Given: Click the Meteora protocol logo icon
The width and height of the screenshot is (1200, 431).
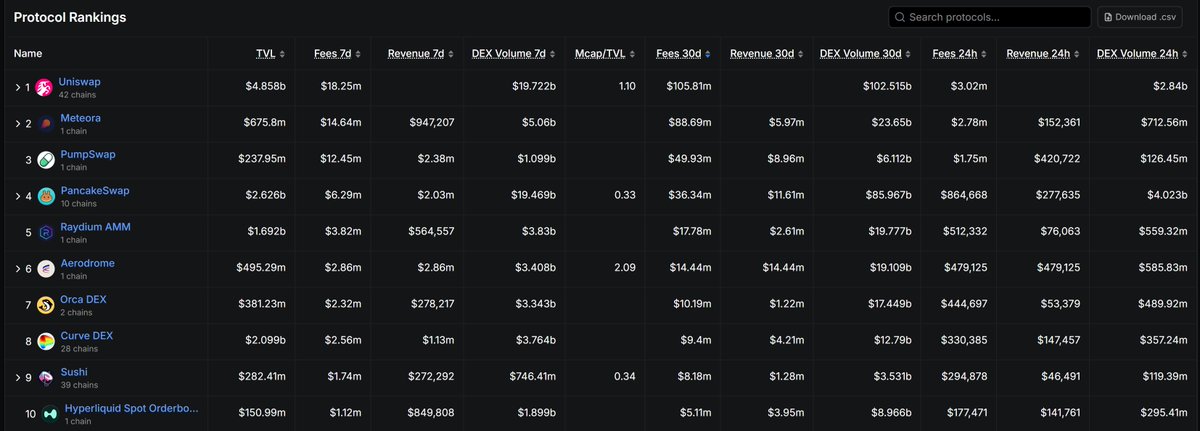Looking at the screenshot, I should click(44, 124).
